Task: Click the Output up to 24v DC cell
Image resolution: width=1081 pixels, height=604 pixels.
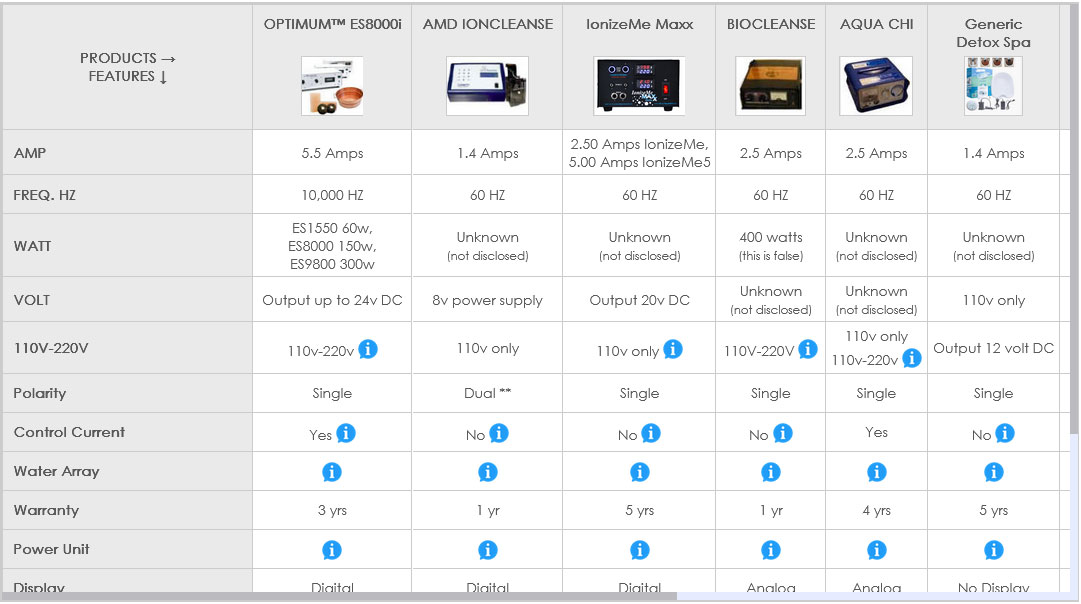Action: pyautogui.click(x=332, y=300)
